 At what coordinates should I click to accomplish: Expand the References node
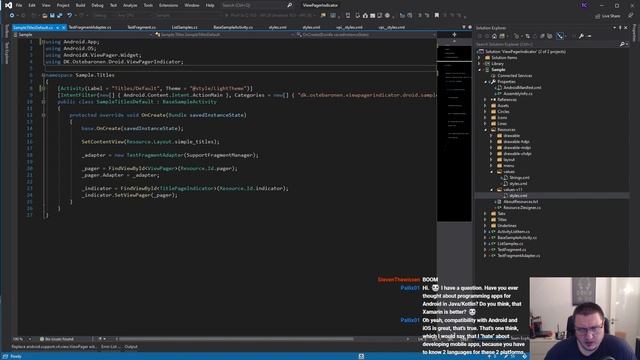(486, 100)
